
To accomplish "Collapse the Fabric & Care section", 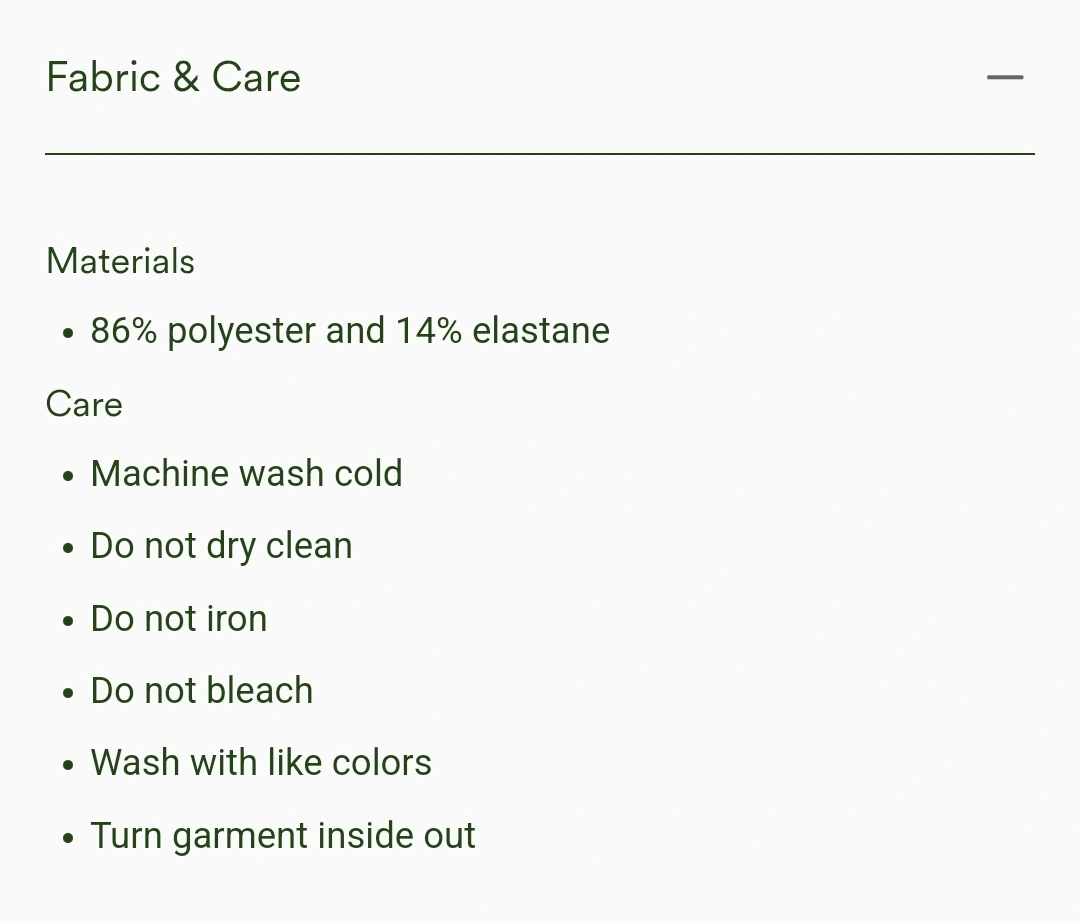I will [539, 77].
